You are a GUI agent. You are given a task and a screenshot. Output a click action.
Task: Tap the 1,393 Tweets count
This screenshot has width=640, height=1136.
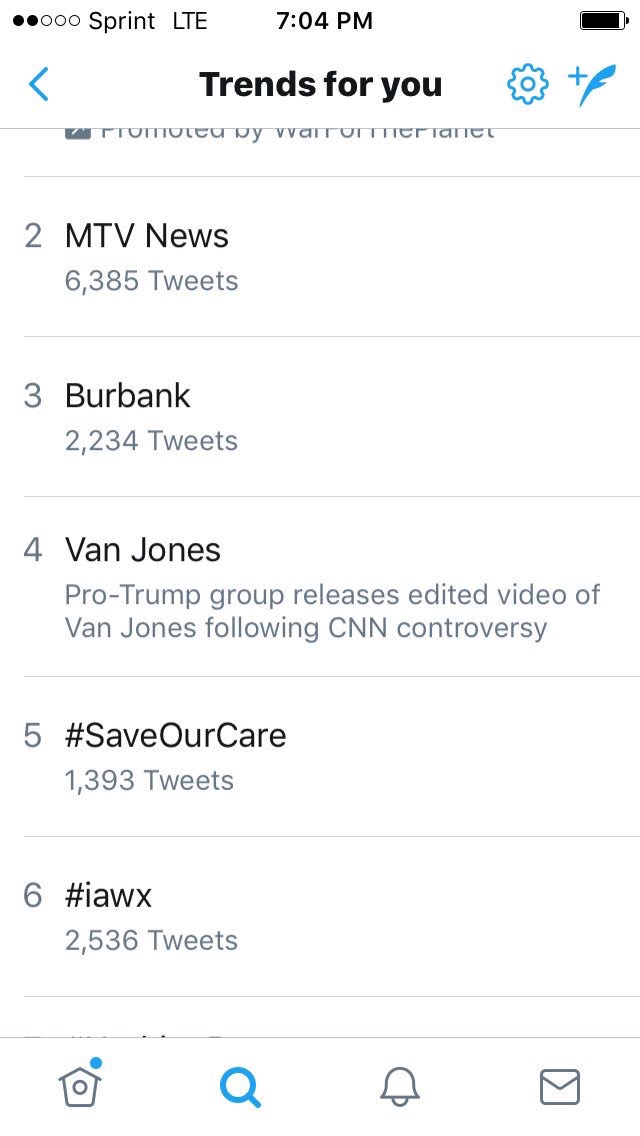click(149, 781)
